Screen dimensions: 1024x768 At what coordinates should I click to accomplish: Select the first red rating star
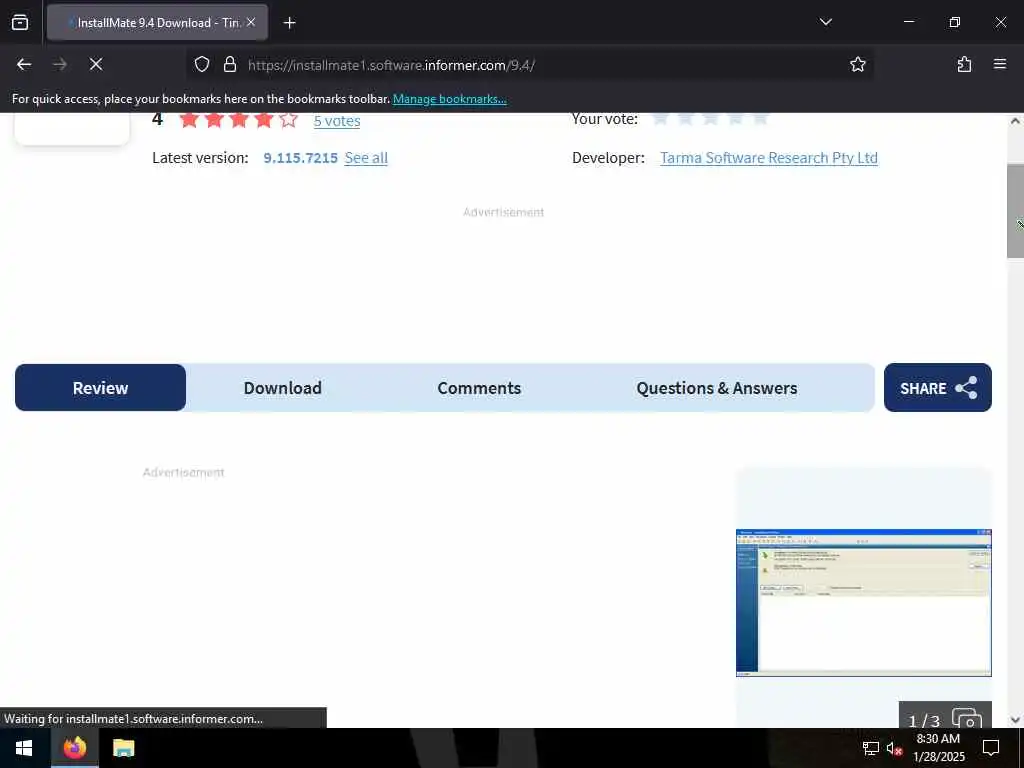pos(189,120)
